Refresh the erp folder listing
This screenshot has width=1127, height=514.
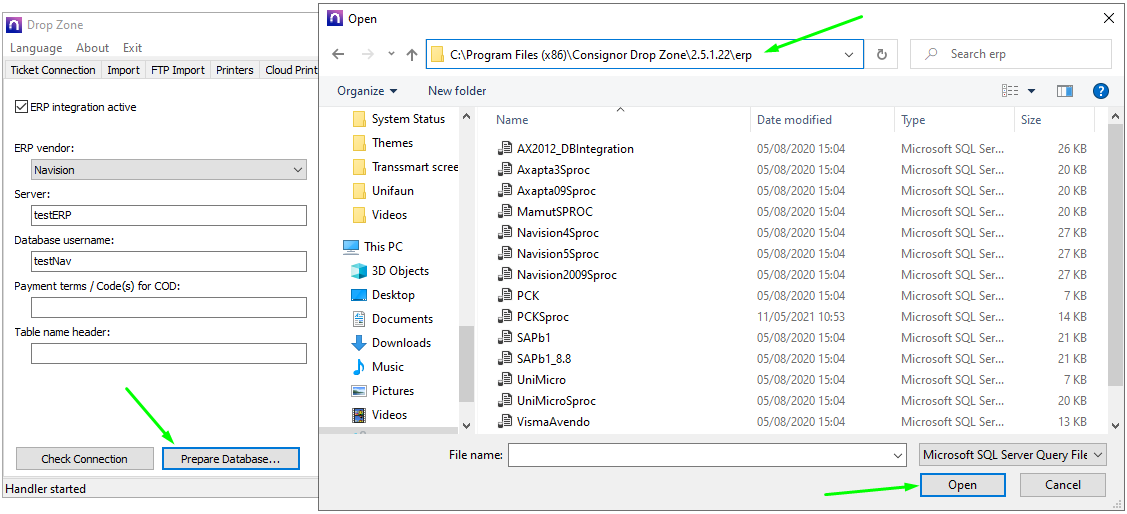pyautogui.click(x=882, y=54)
